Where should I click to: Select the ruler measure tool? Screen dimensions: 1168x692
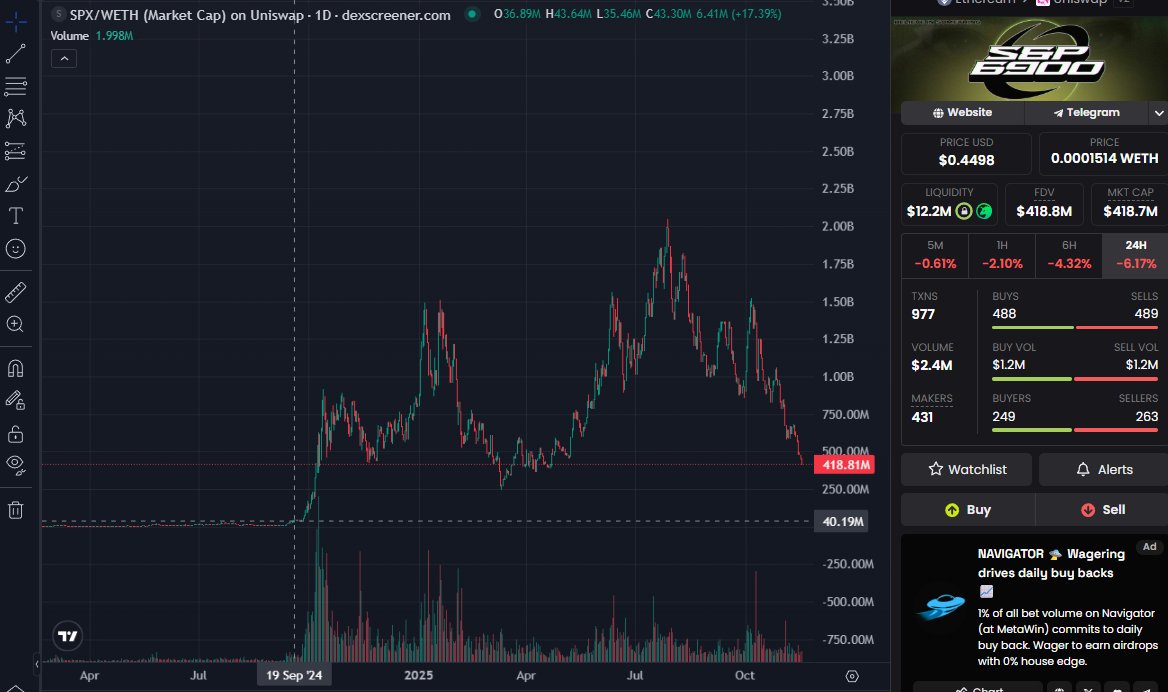click(x=16, y=292)
